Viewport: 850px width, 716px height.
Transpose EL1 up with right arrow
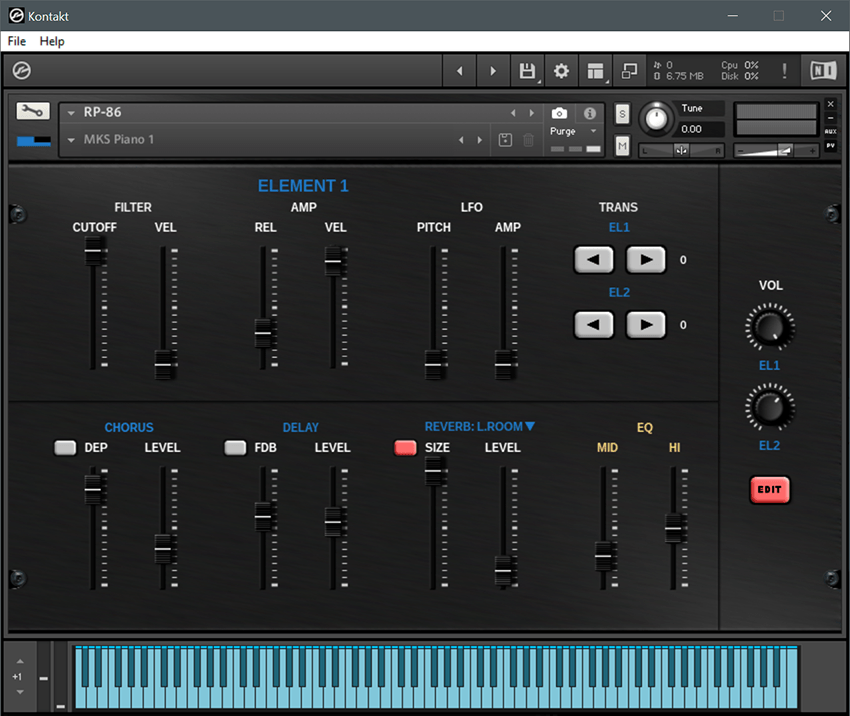[x=646, y=260]
